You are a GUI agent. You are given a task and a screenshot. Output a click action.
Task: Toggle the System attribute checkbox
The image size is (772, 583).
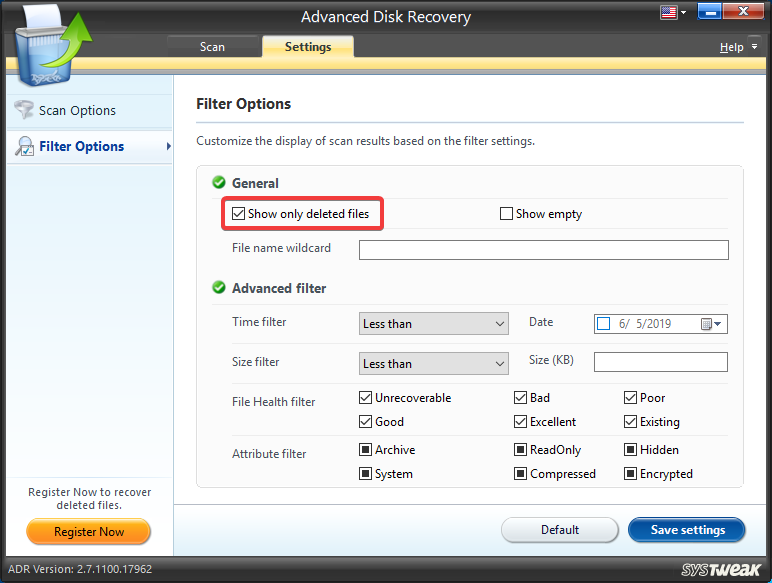click(365, 474)
